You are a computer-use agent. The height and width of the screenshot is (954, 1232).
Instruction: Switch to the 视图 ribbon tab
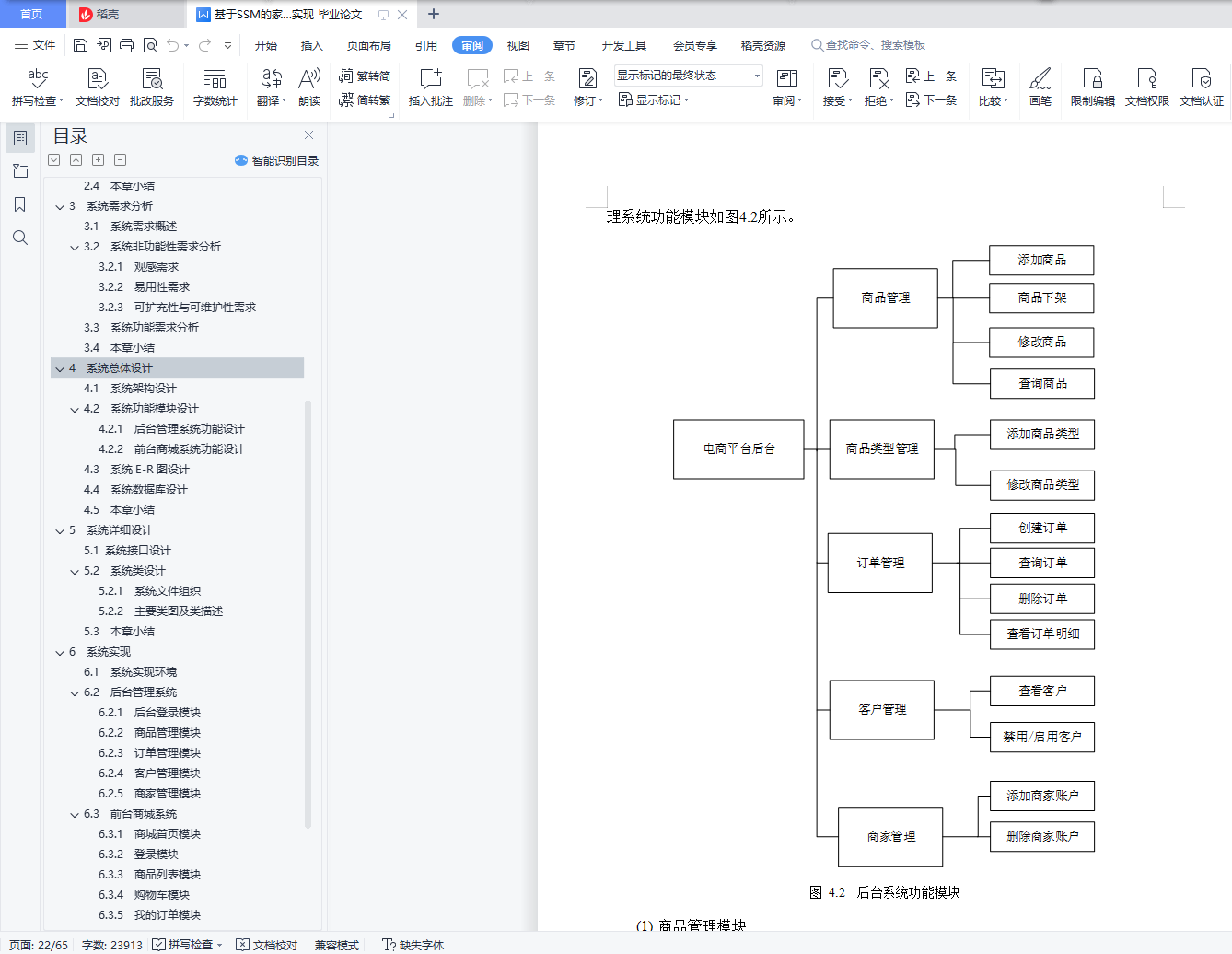pyautogui.click(x=518, y=45)
